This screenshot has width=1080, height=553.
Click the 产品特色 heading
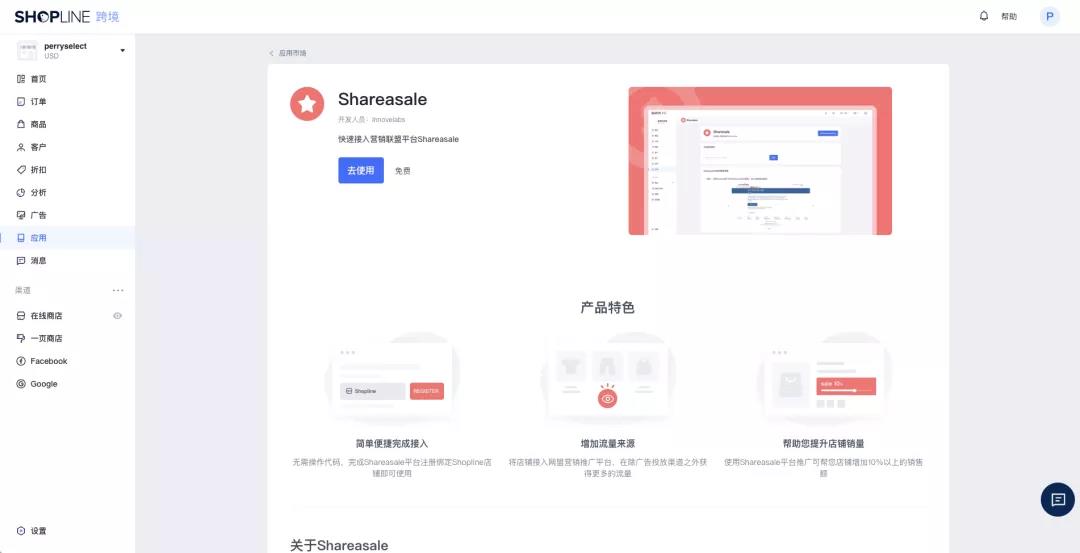[608, 308]
